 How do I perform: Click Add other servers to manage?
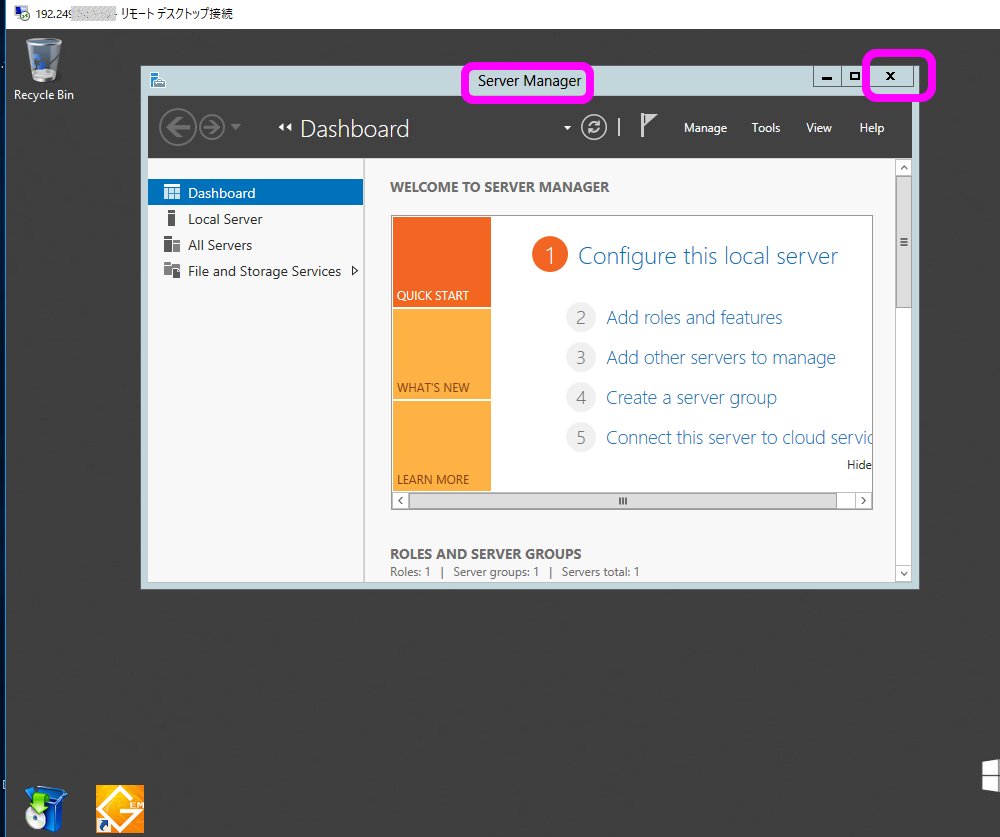pos(721,358)
